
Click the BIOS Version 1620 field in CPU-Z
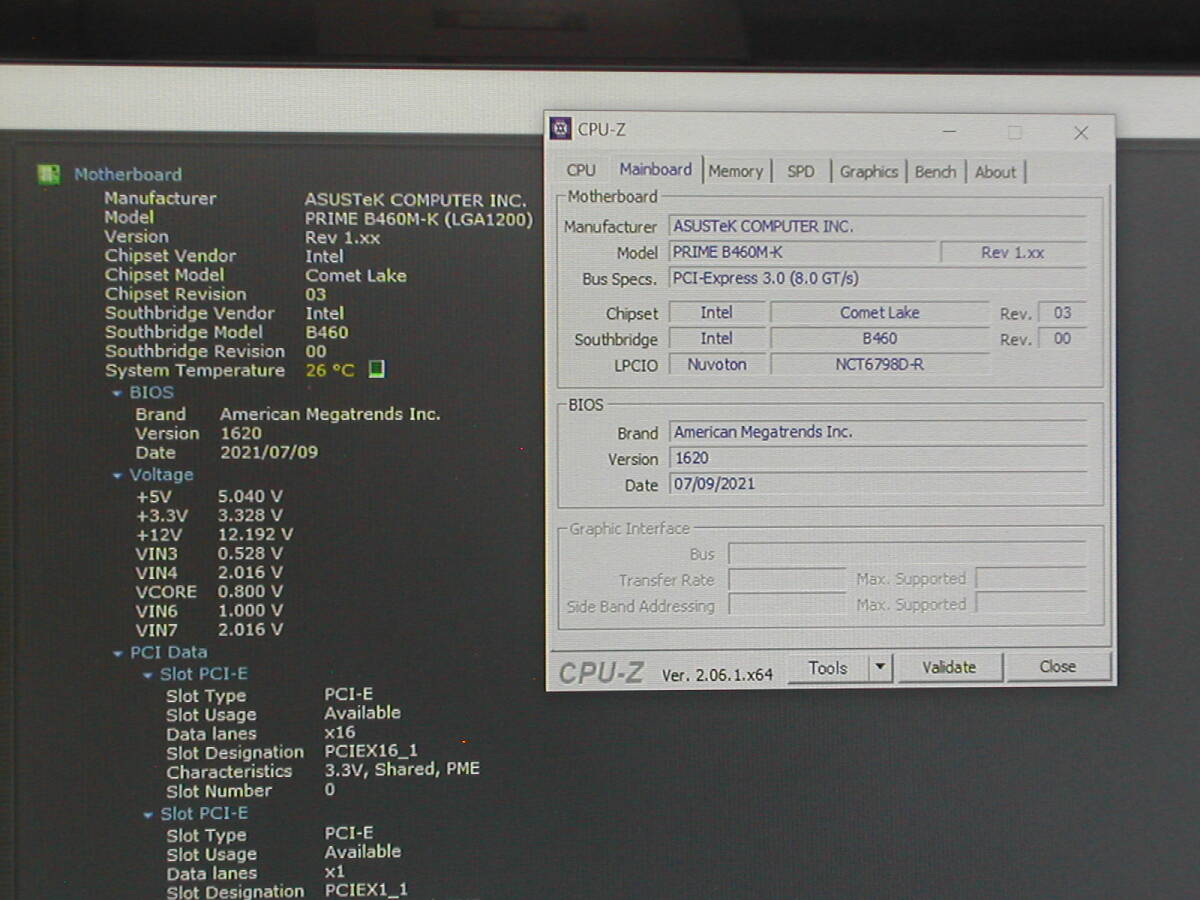(878, 459)
